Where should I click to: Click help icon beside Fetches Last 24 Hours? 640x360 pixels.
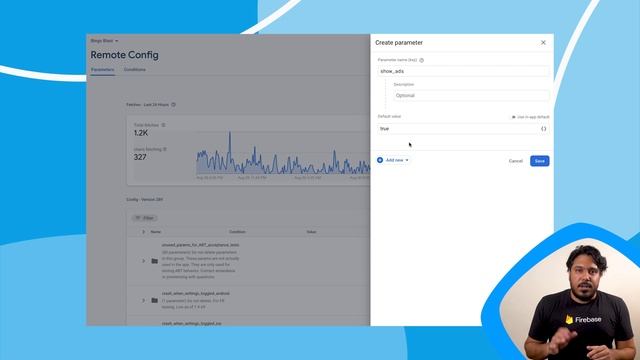pos(173,104)
